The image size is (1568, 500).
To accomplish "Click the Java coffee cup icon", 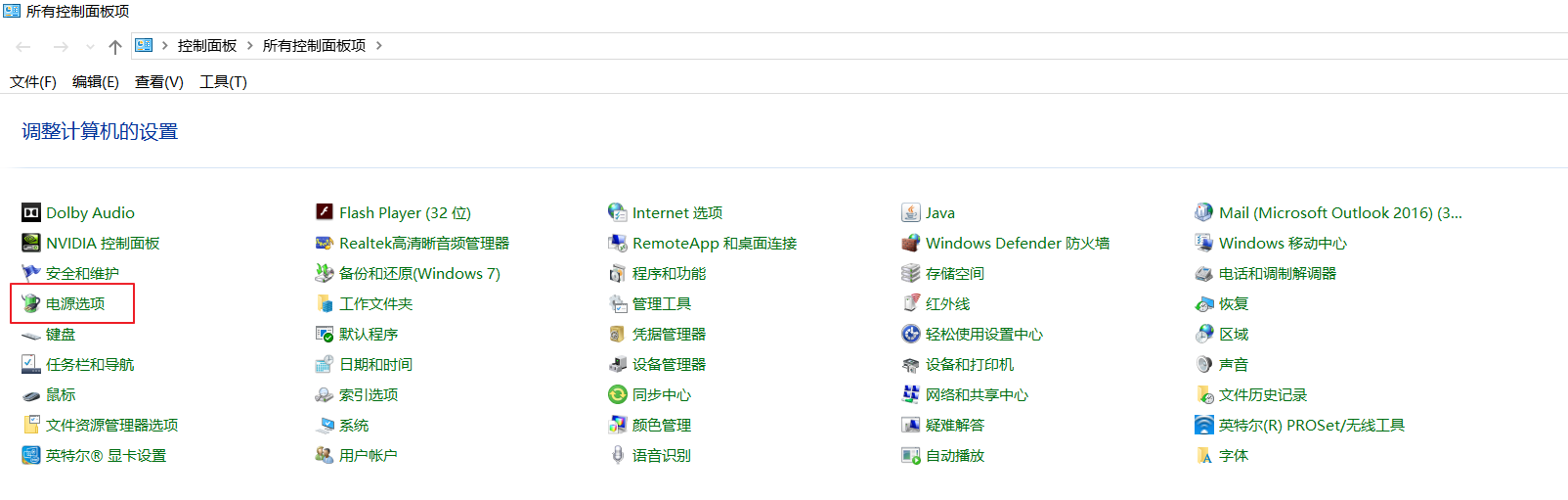I will tap(911, 212).
